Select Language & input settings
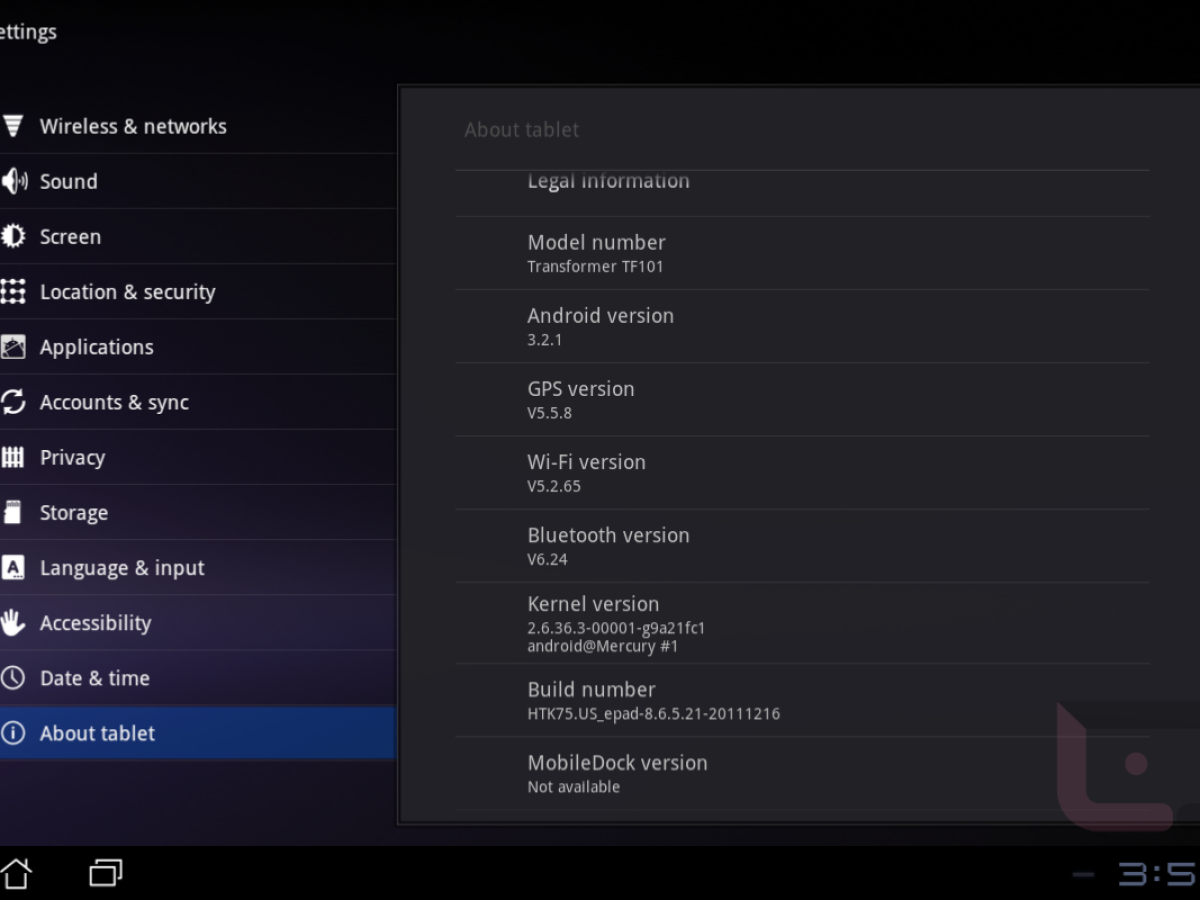The image size is (1200, 900). 122,568
